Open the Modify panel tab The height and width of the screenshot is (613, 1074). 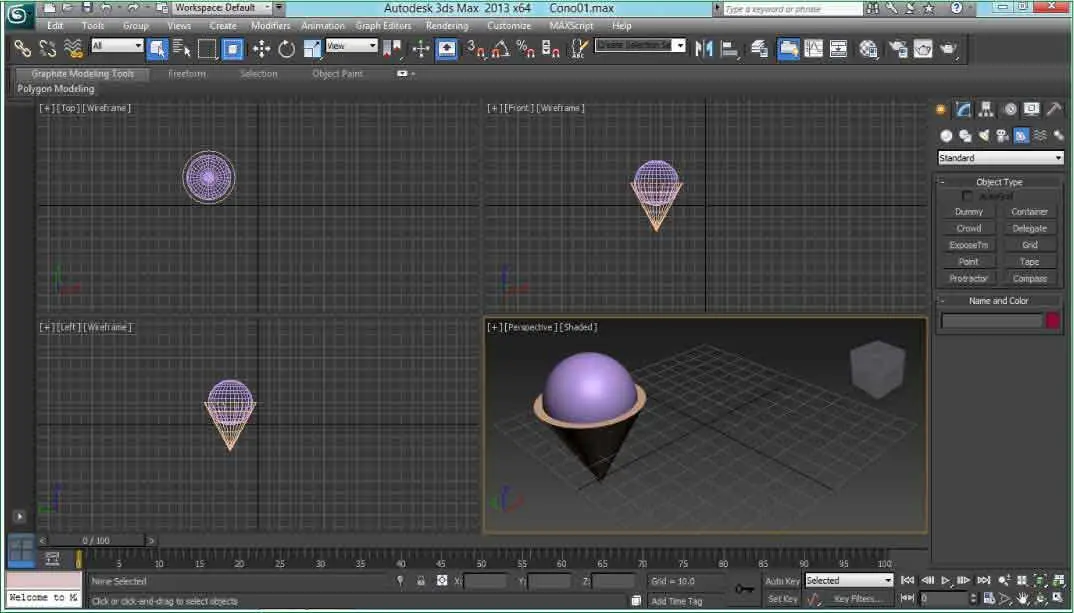point(964,110)
